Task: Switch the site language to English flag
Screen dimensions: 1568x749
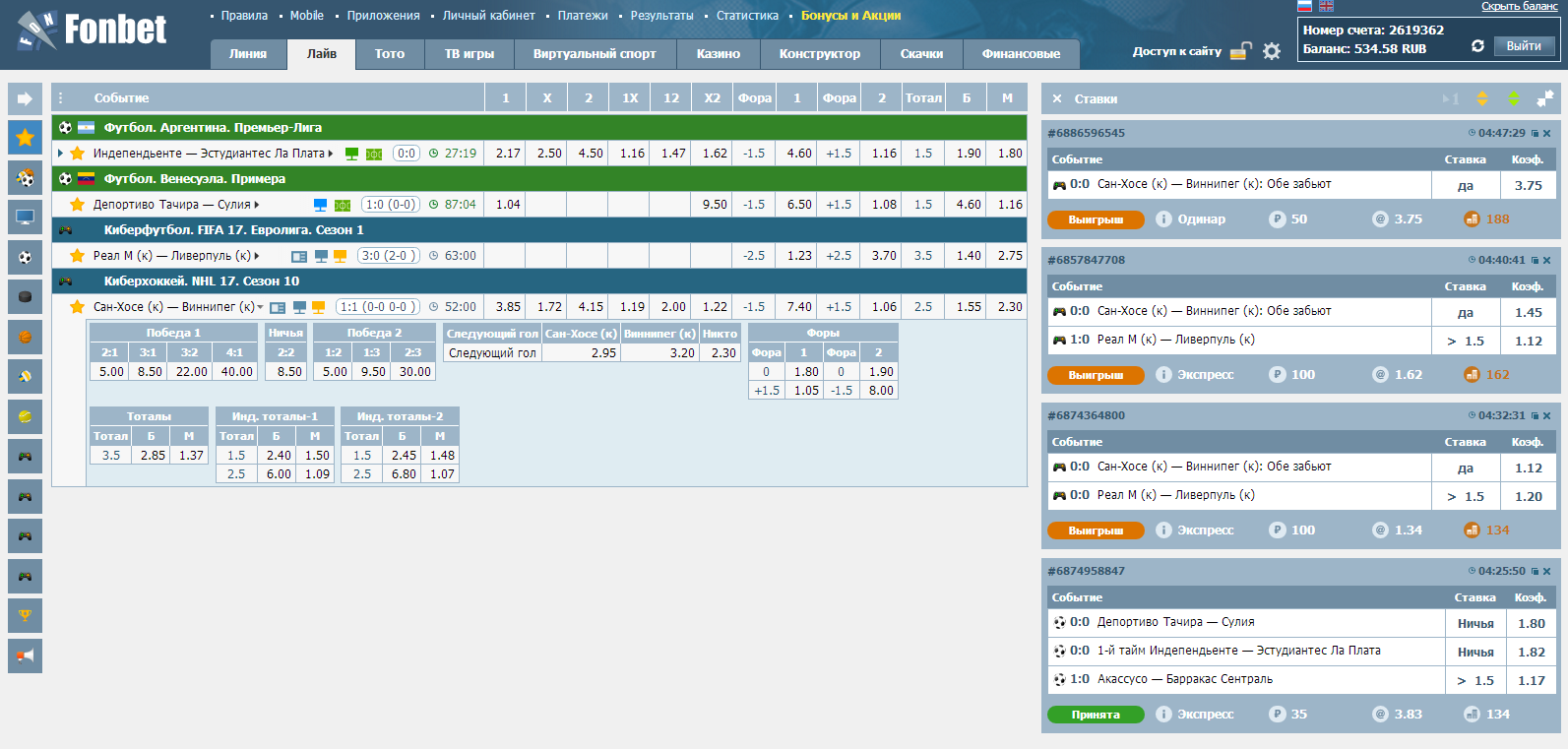Action: [x=1326, y=6]
